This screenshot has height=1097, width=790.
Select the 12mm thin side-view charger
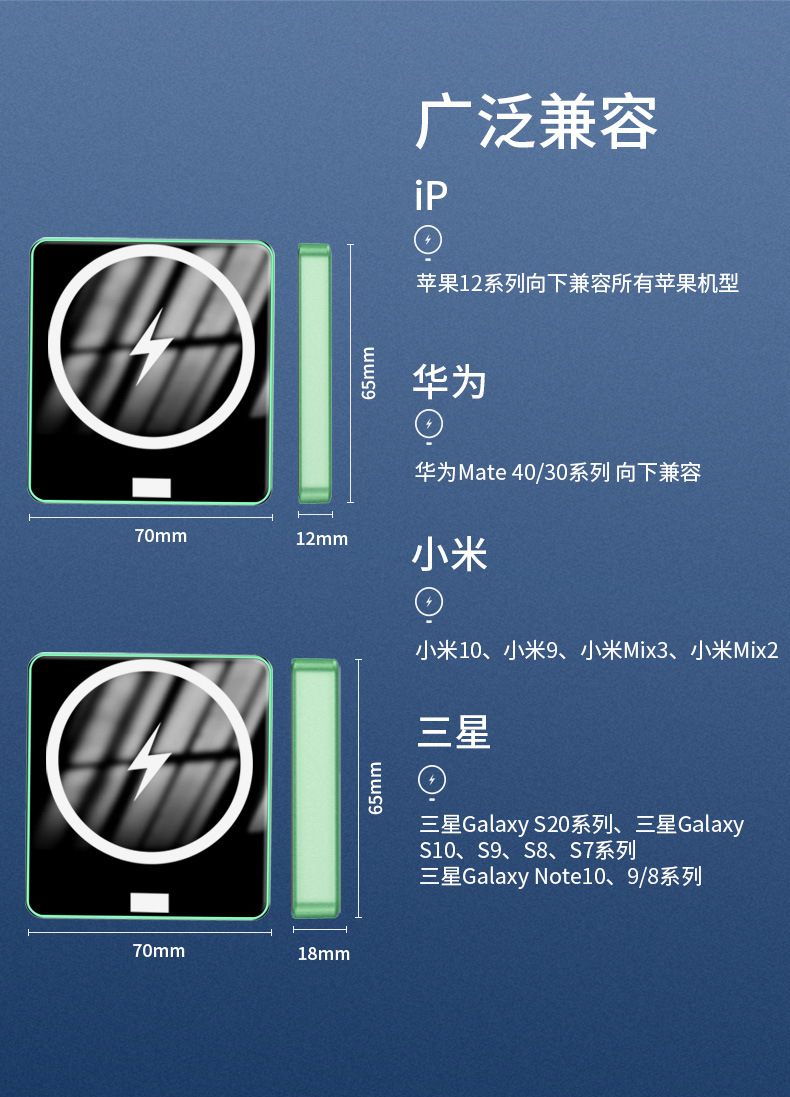pos(315,373)
